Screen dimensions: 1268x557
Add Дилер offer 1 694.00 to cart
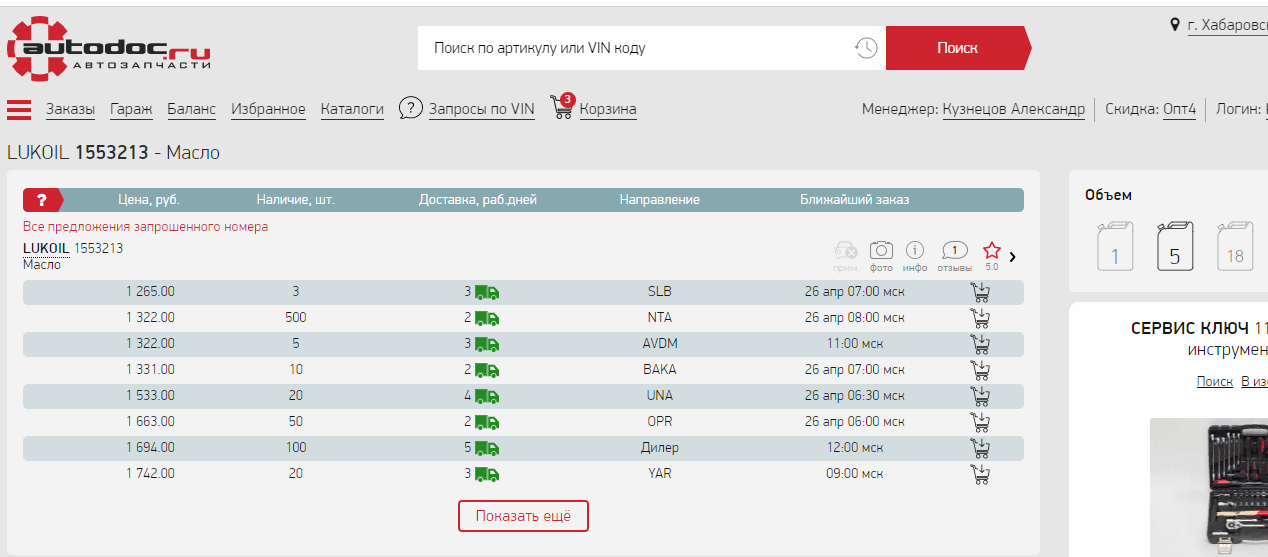click(980, 448)
